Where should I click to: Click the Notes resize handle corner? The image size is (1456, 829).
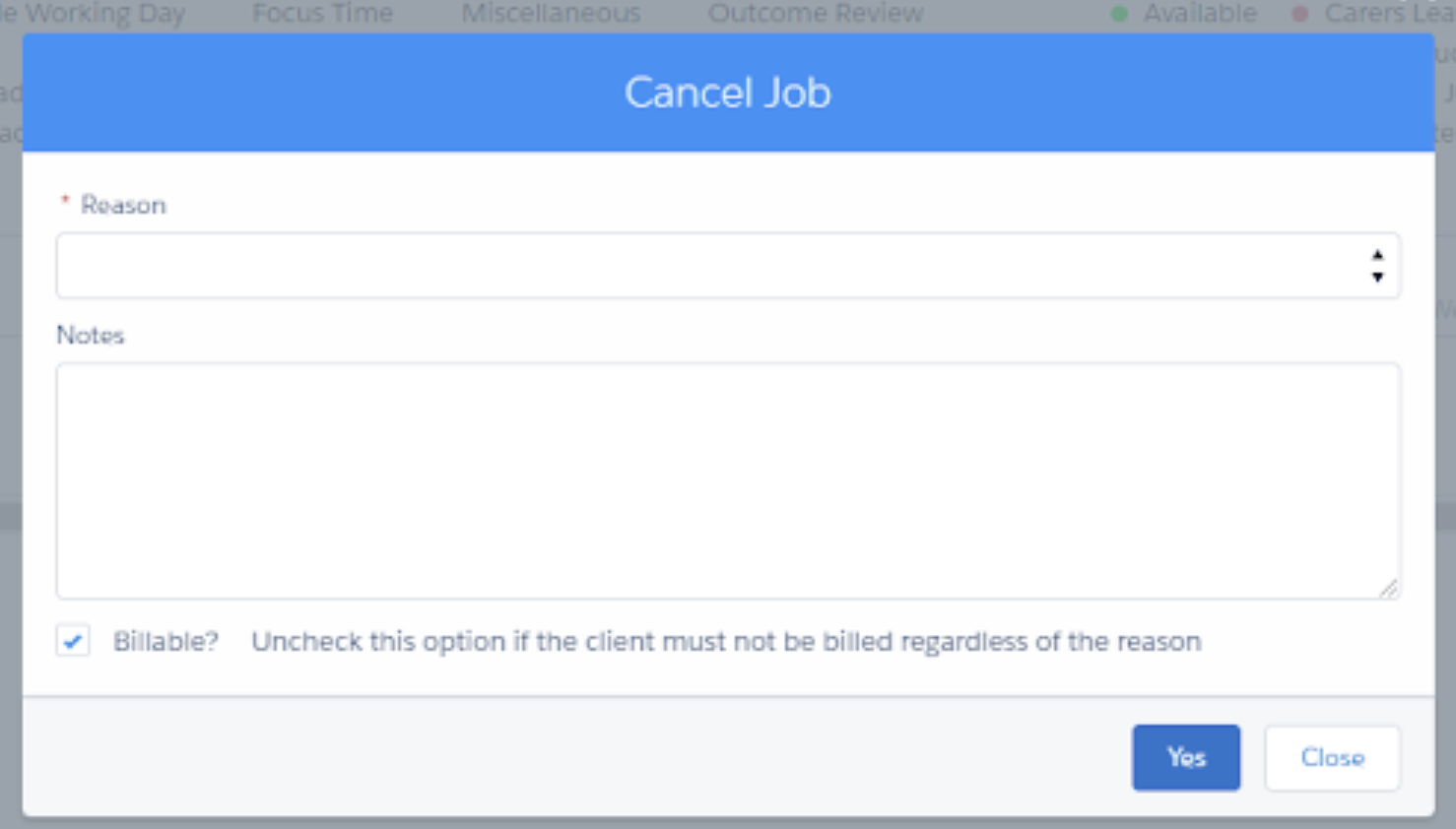1388,588
